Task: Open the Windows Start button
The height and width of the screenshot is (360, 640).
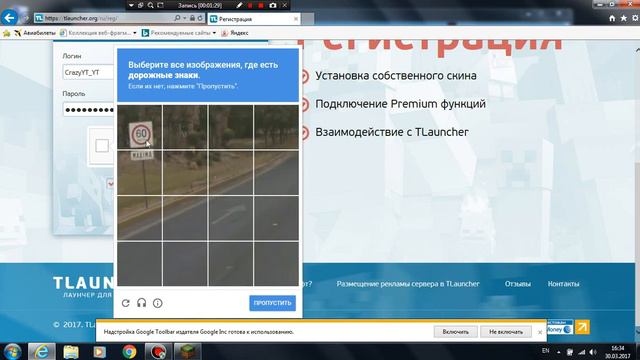Action: [x=12, y=351]
